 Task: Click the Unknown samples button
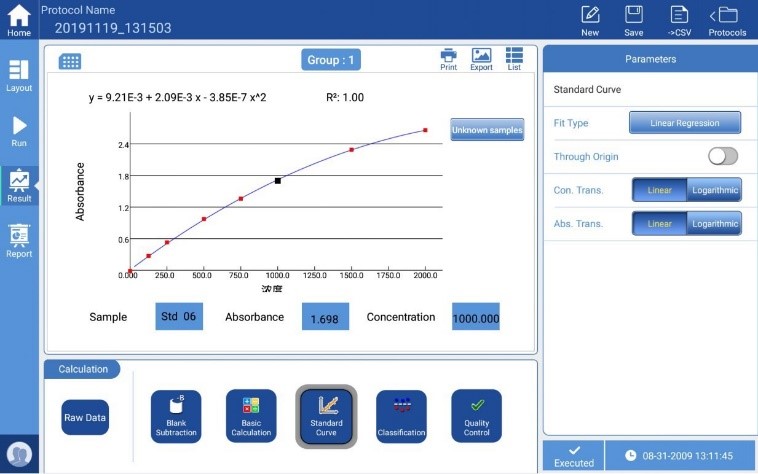(x=487, y=130)
